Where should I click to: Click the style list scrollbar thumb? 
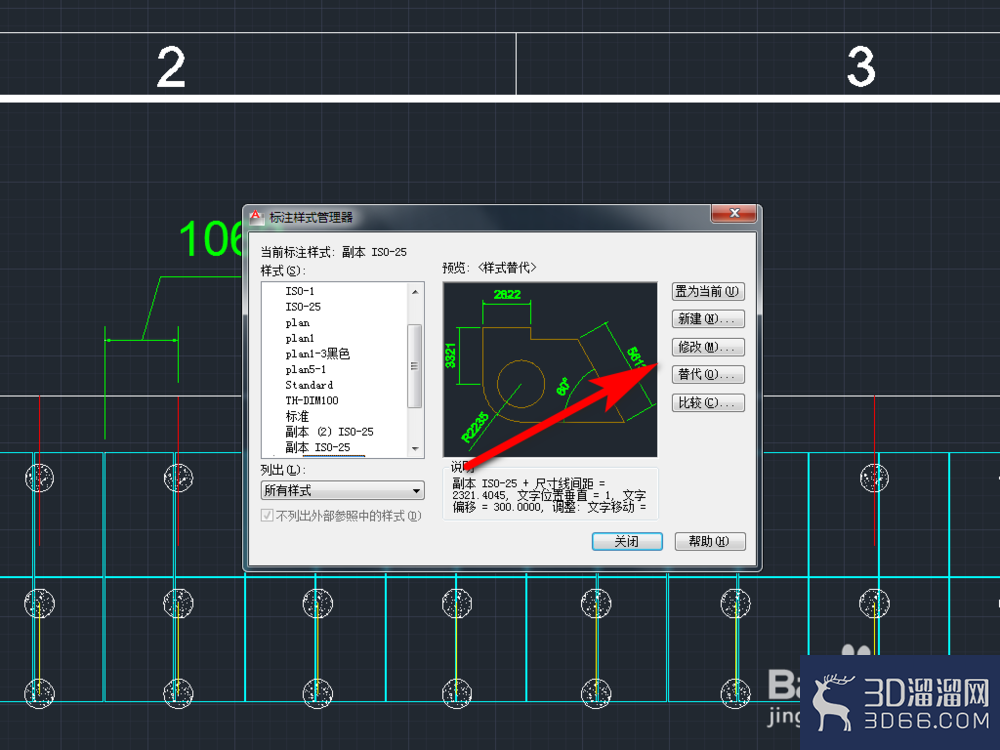tap(415, 366)
